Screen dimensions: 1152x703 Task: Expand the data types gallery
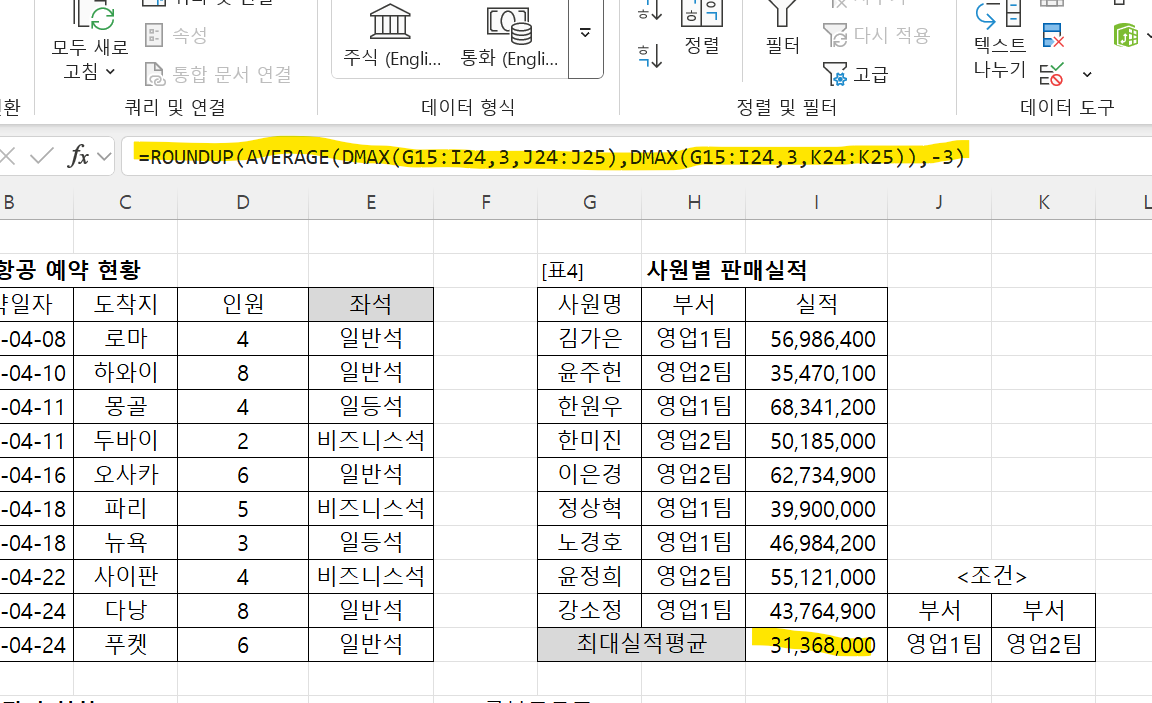(585, 32)
